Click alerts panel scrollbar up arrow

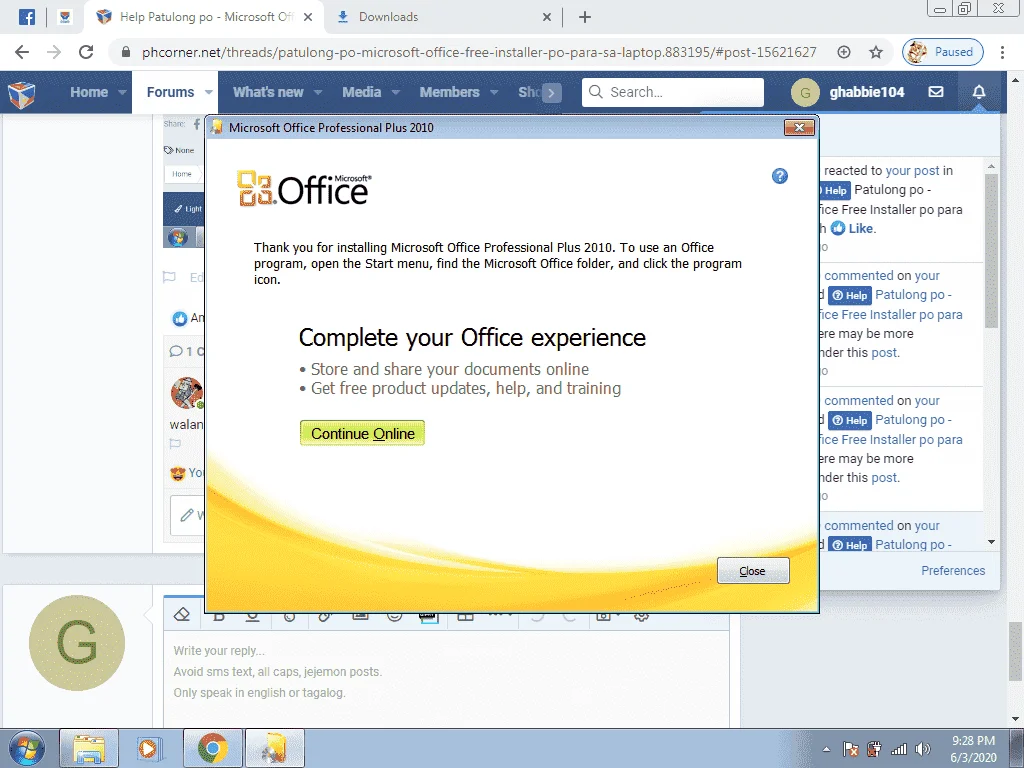pyautogui.click(x=991, y=167)
